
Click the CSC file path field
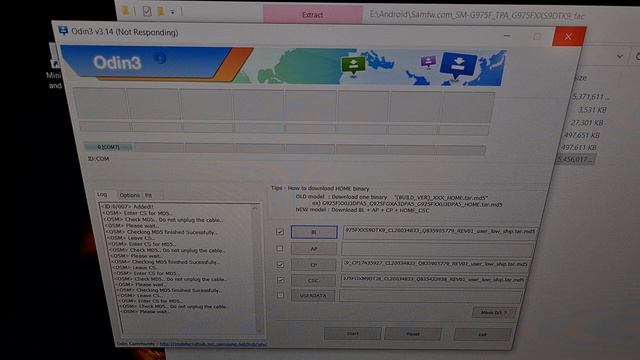pos(433,280)
